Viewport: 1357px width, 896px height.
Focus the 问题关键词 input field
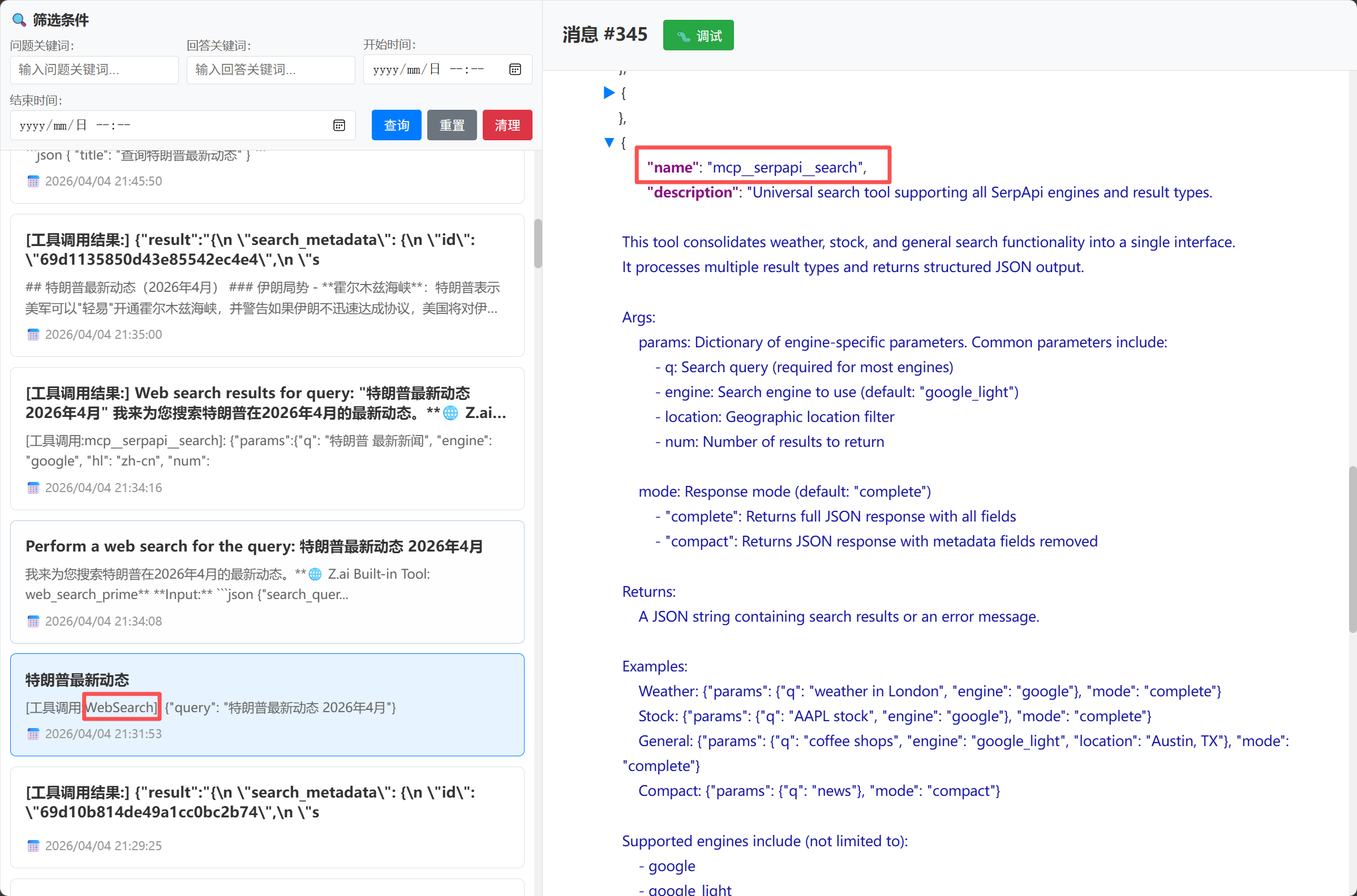[x=95, y=70]
